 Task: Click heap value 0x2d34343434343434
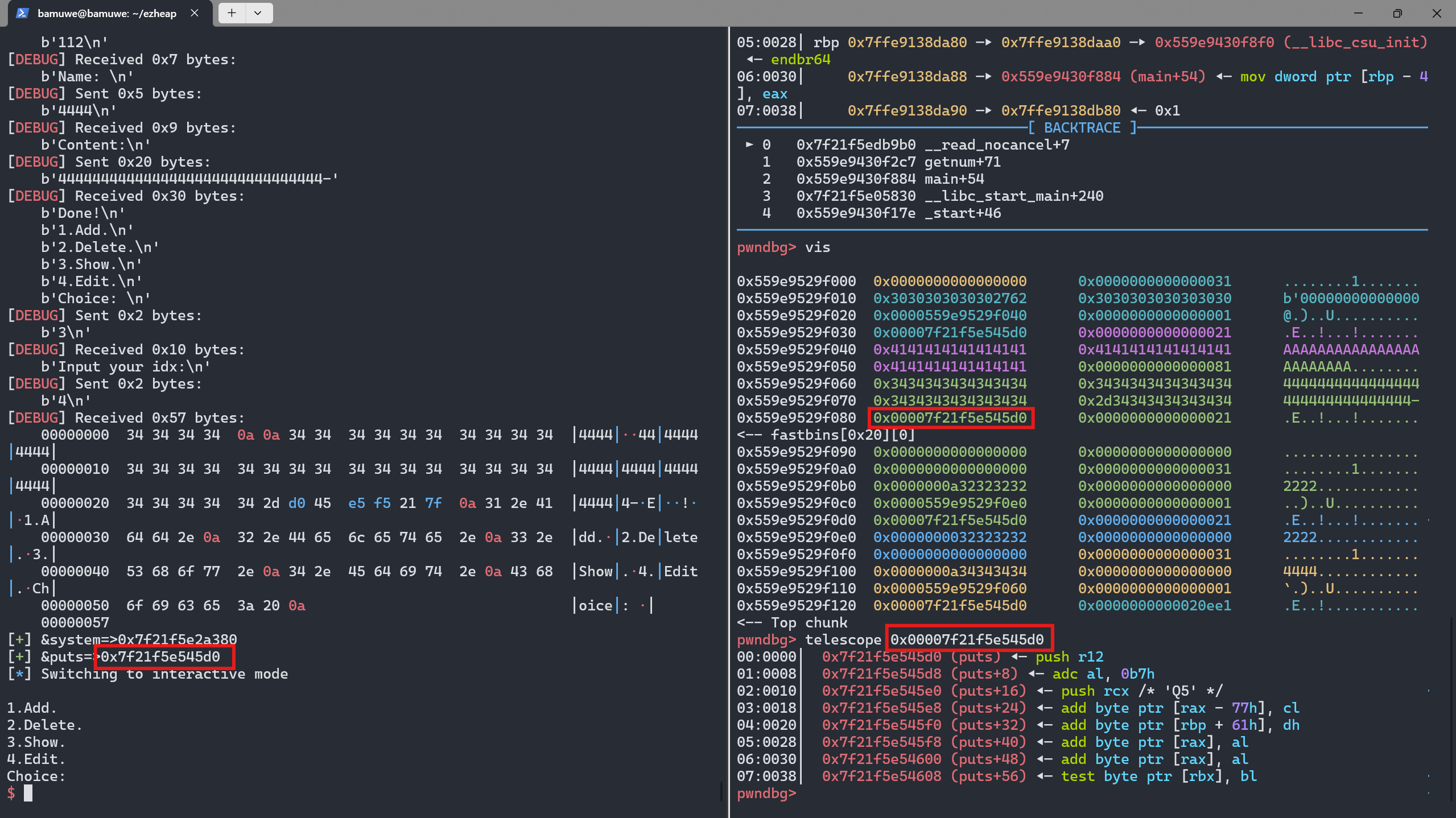(1155, 400)
